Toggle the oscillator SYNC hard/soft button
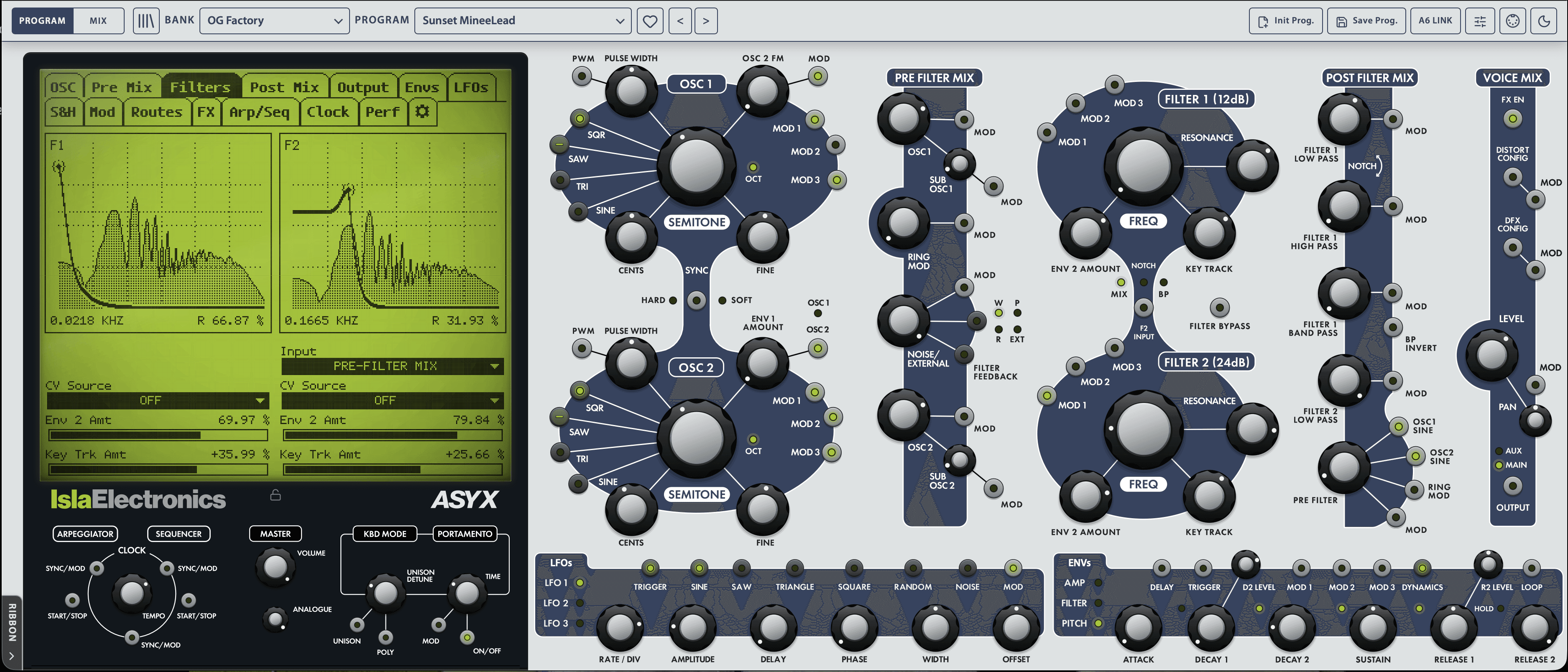The image size is (1568, 672). (696, 300)
